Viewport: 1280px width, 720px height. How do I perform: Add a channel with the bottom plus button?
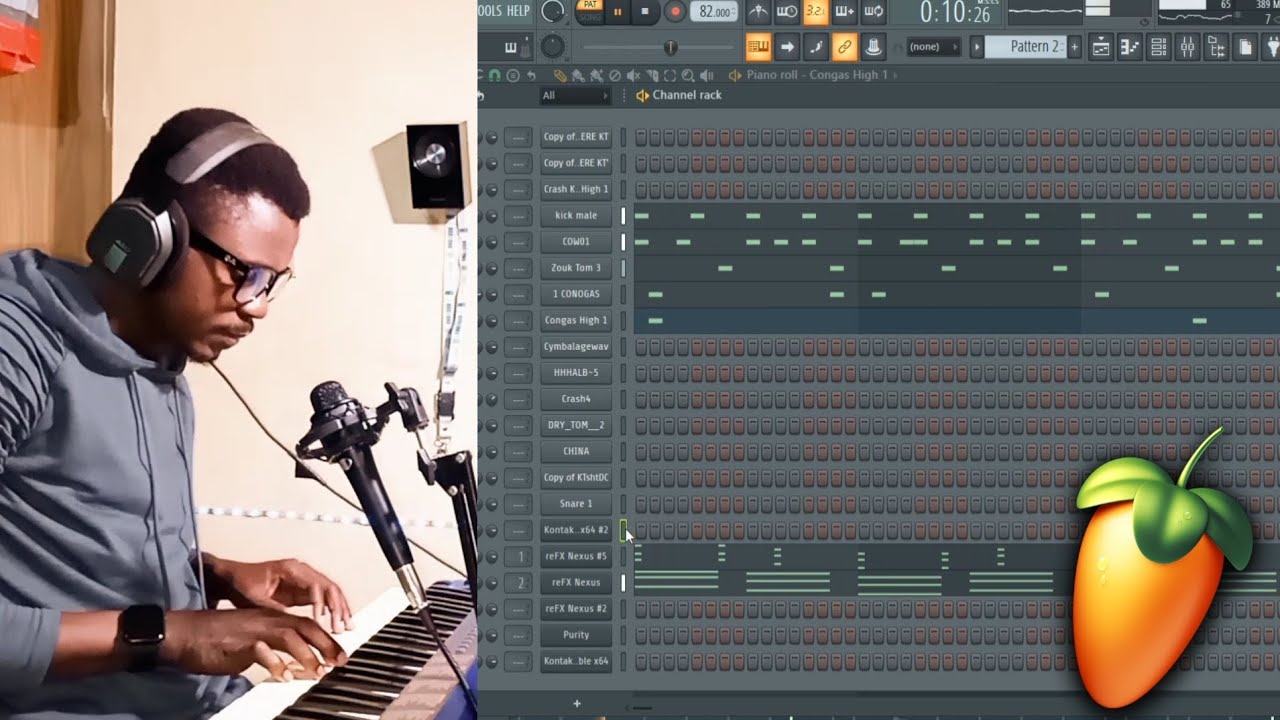pyautogui.click(x=576, y=704)
